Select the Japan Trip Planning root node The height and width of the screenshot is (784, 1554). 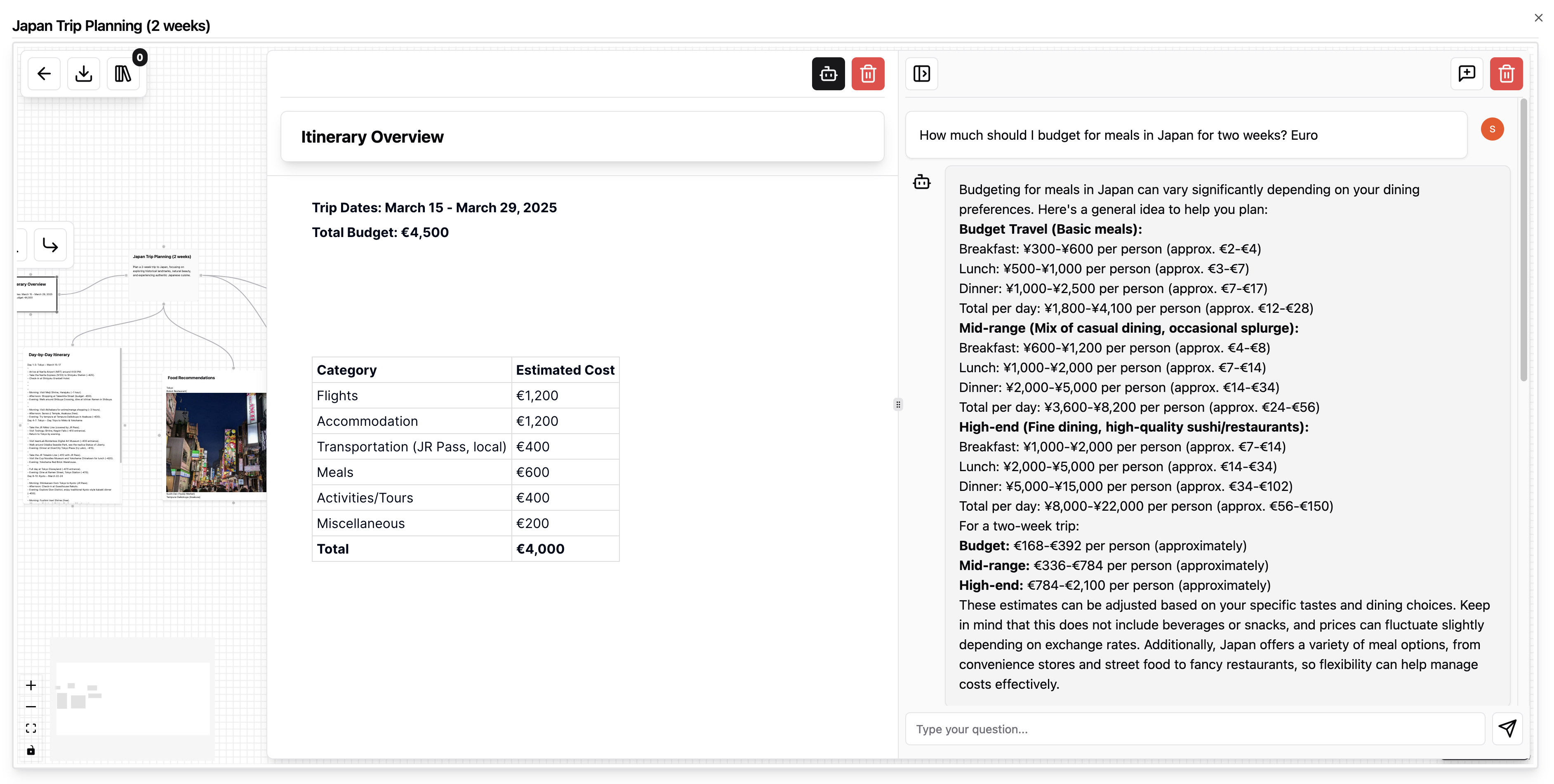point(163,275)
